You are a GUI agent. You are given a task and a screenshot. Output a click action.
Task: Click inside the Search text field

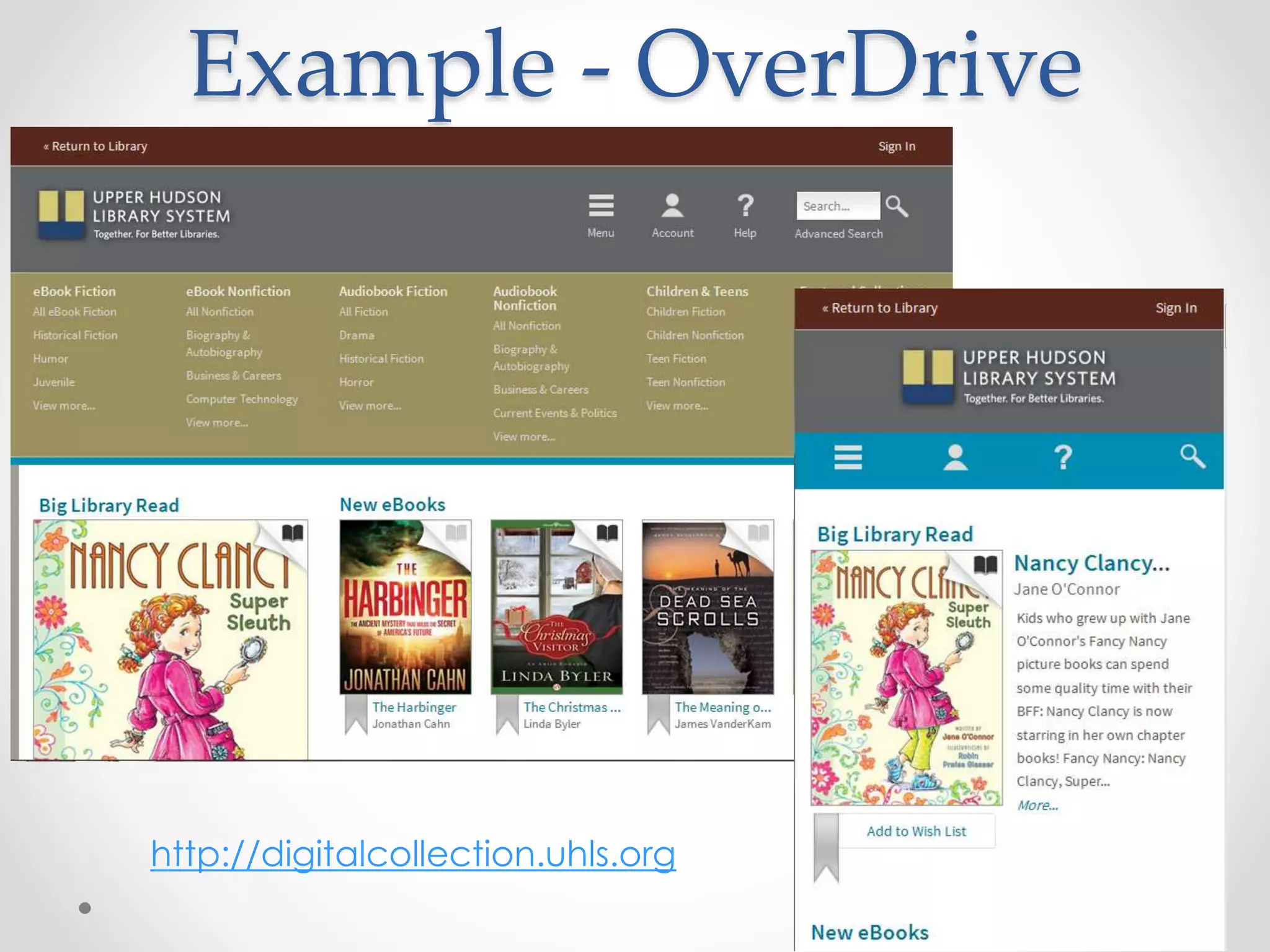(838, 206)
